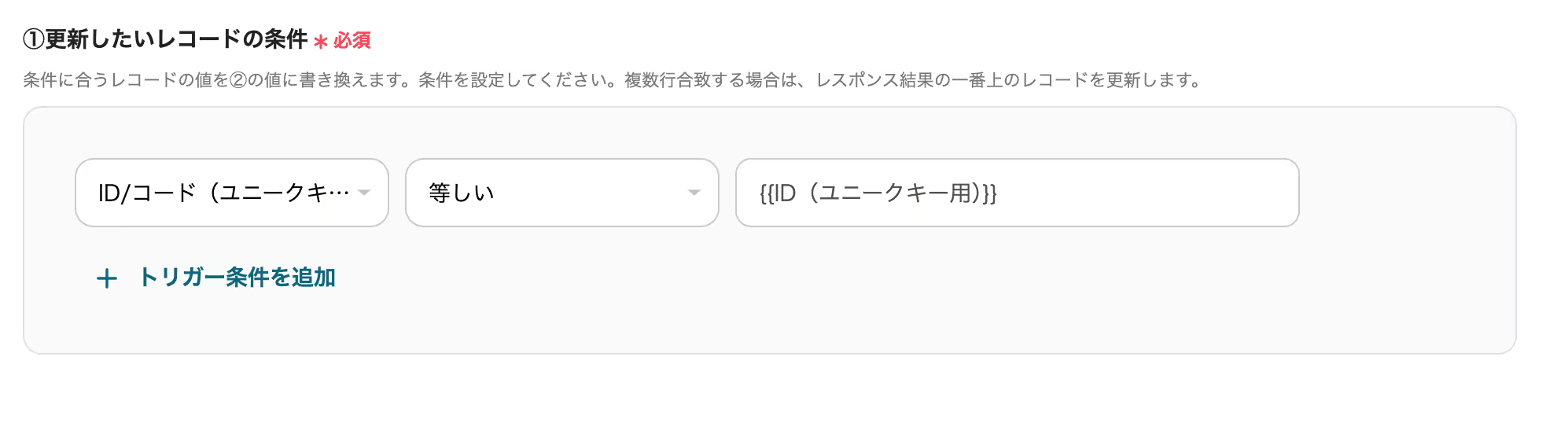
Task: Click the circled ① in the heading
Action: pos(33,39)
